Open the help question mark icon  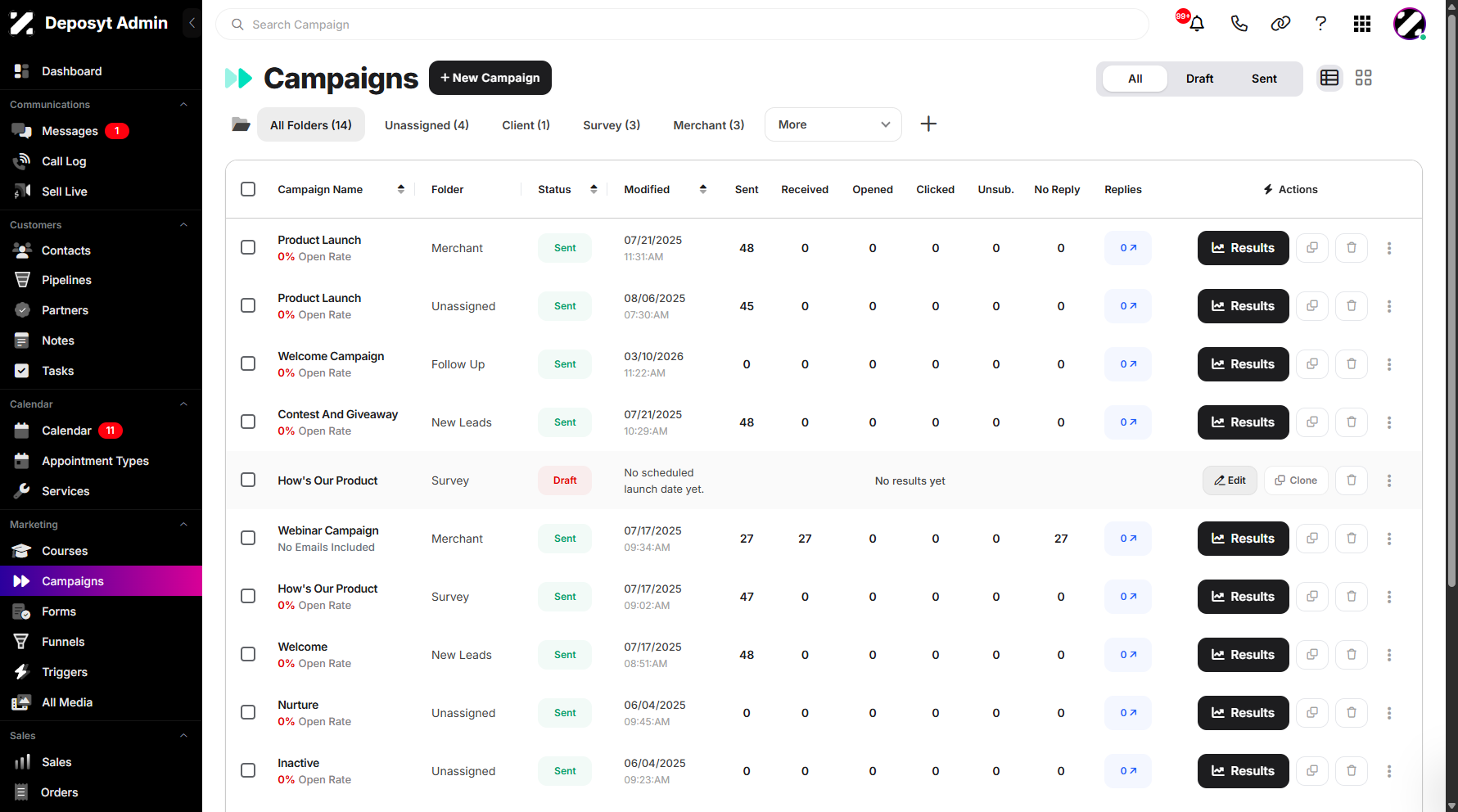(x=1320, y=24)
